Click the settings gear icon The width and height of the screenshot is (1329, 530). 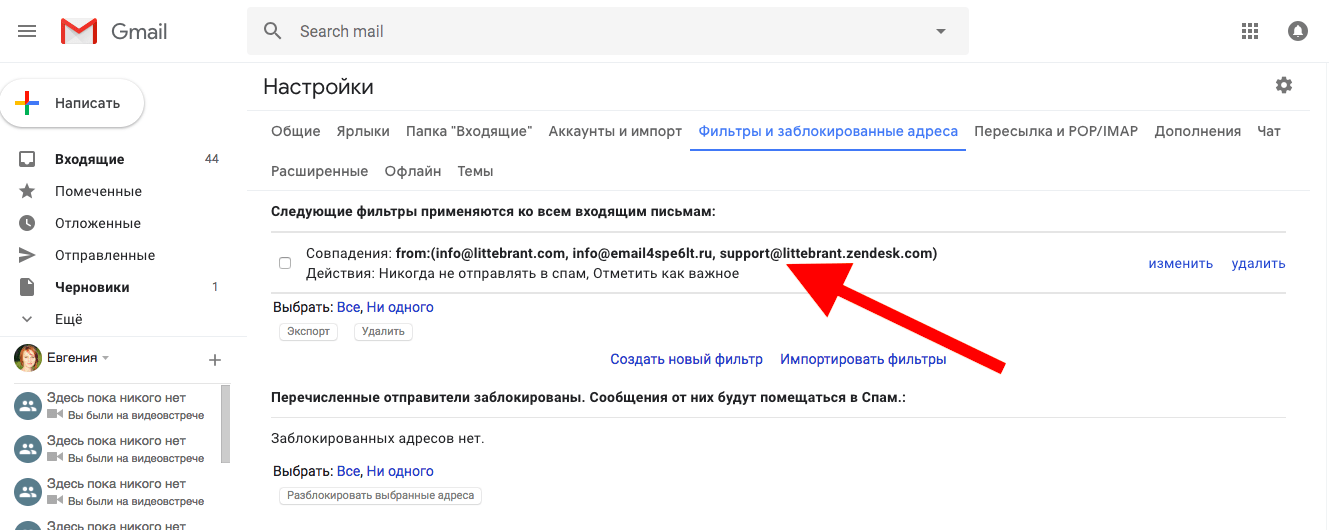(x=1284, y=85)
